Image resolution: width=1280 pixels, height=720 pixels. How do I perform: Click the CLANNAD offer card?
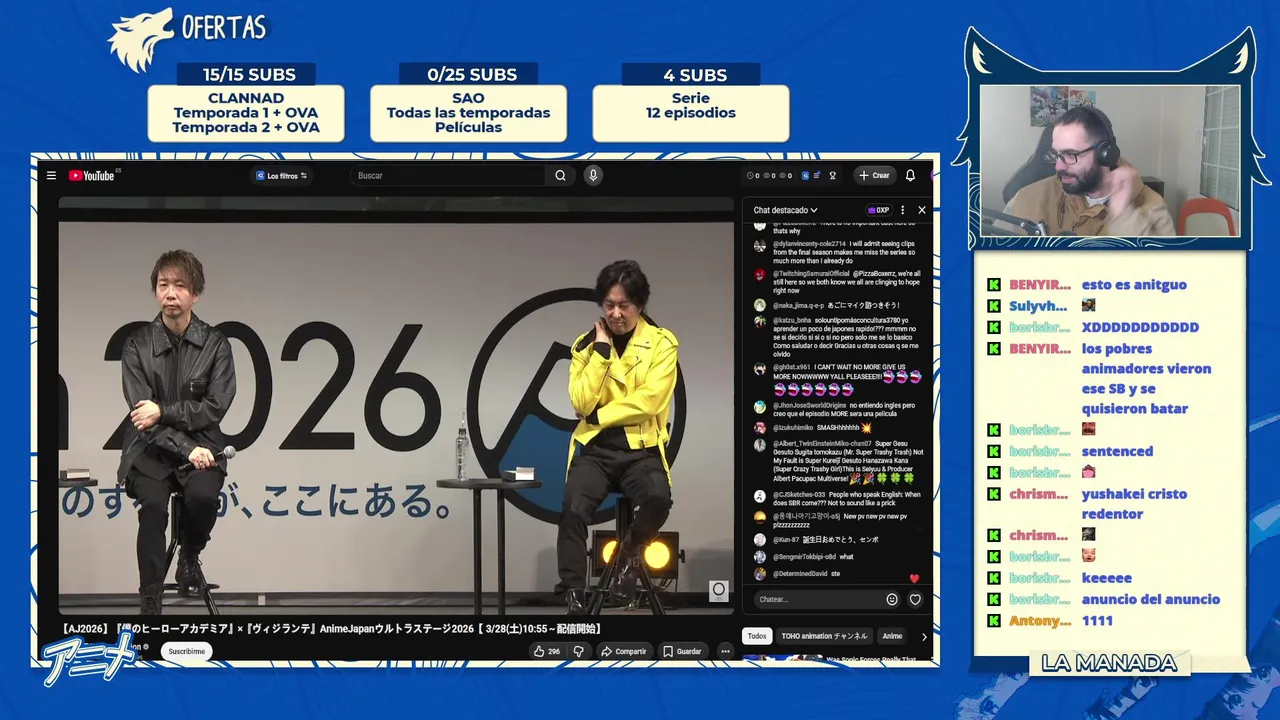click(x=246, y=113)
